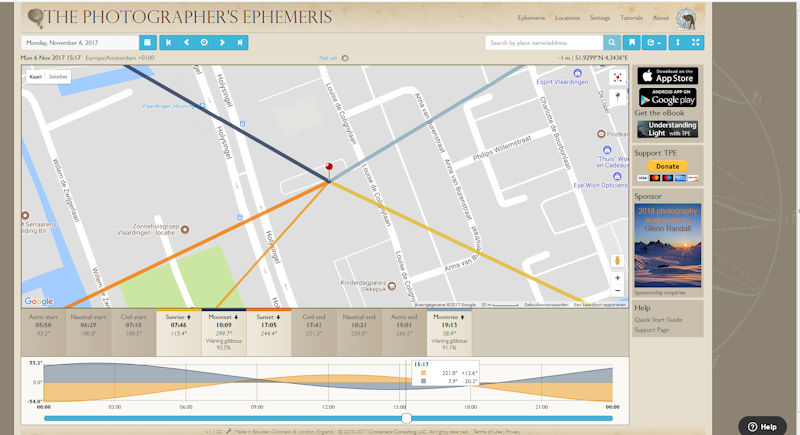
Task: Click the hot air balloon logo
Action: pyautogui.click(x=35, y=18)
